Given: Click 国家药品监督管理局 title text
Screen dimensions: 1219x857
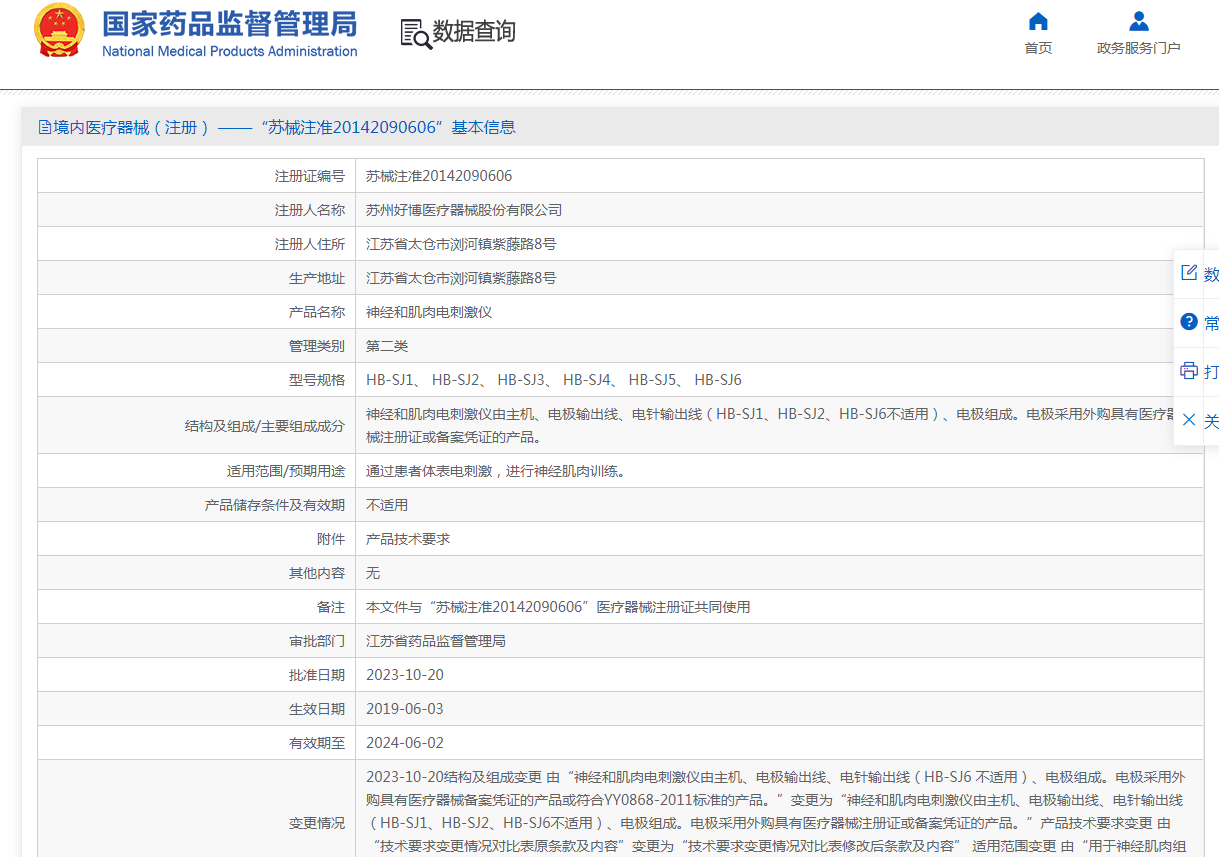Looking at the screenshot, I should tap(229, 24).
